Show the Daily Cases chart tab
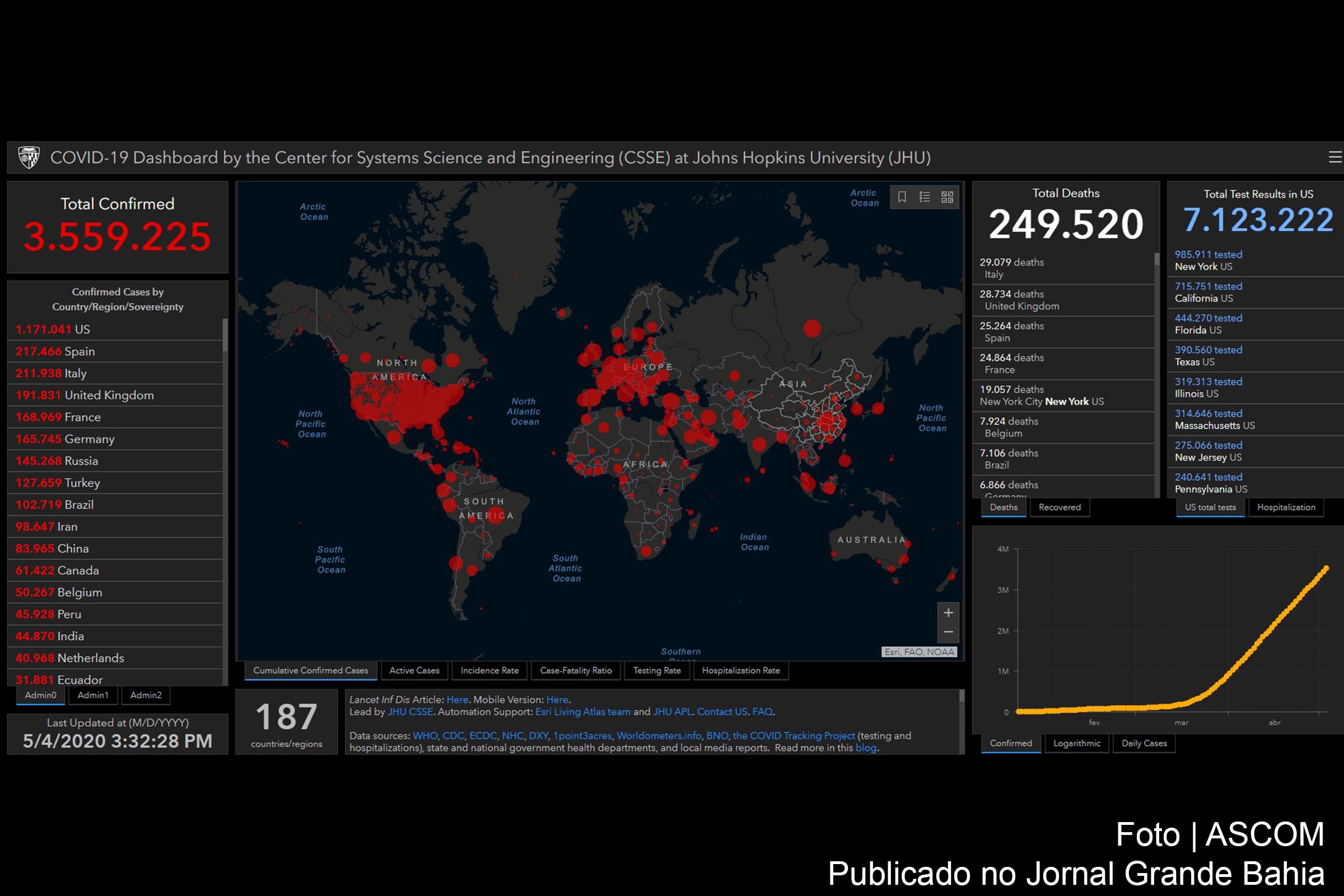This screenshot has height=896, width=1344. pos(1144,743)
